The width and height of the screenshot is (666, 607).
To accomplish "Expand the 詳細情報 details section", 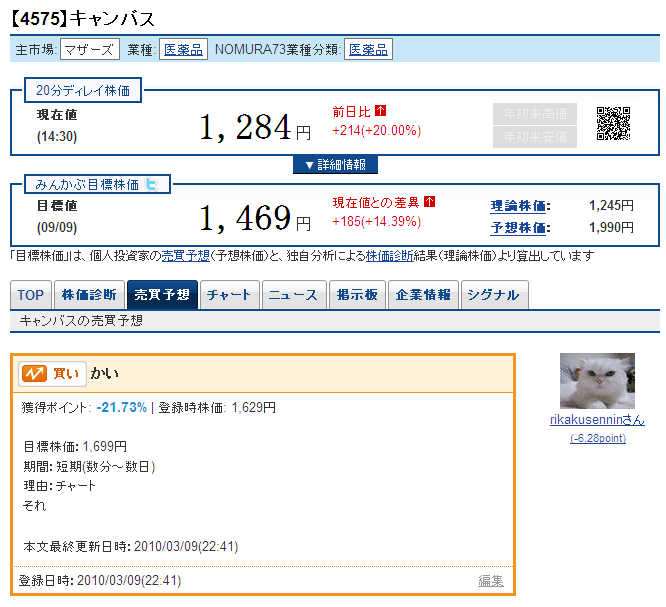I will (335, 164).
